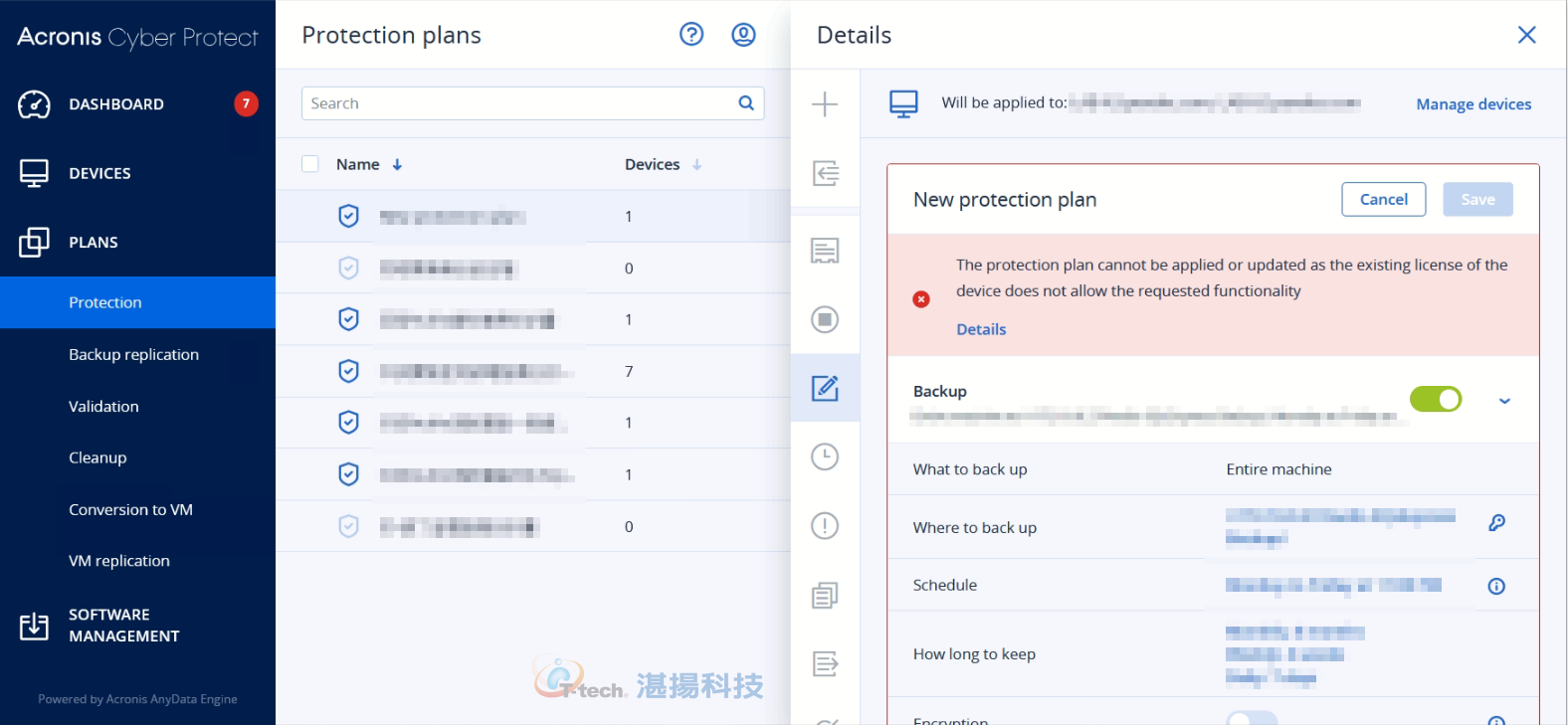Open the help question mark icon
This screenshot has width=1568, height=725.
point(691,35)
